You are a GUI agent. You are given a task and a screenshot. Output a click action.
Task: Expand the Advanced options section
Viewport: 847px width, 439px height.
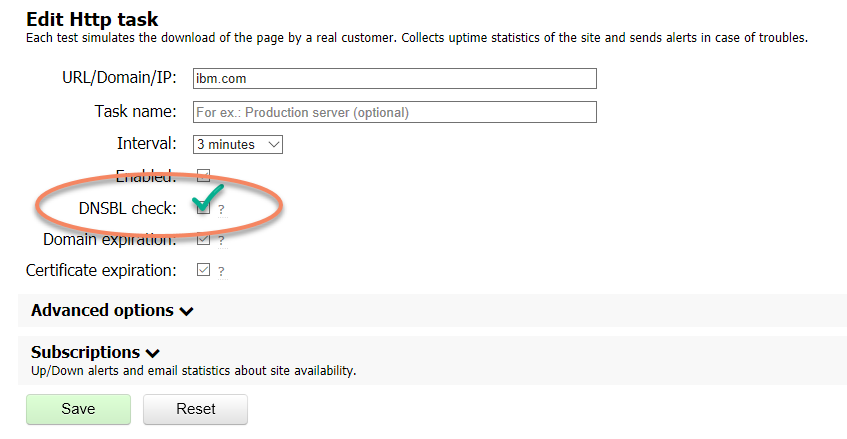pyautogui.click(x=112, y=310)
